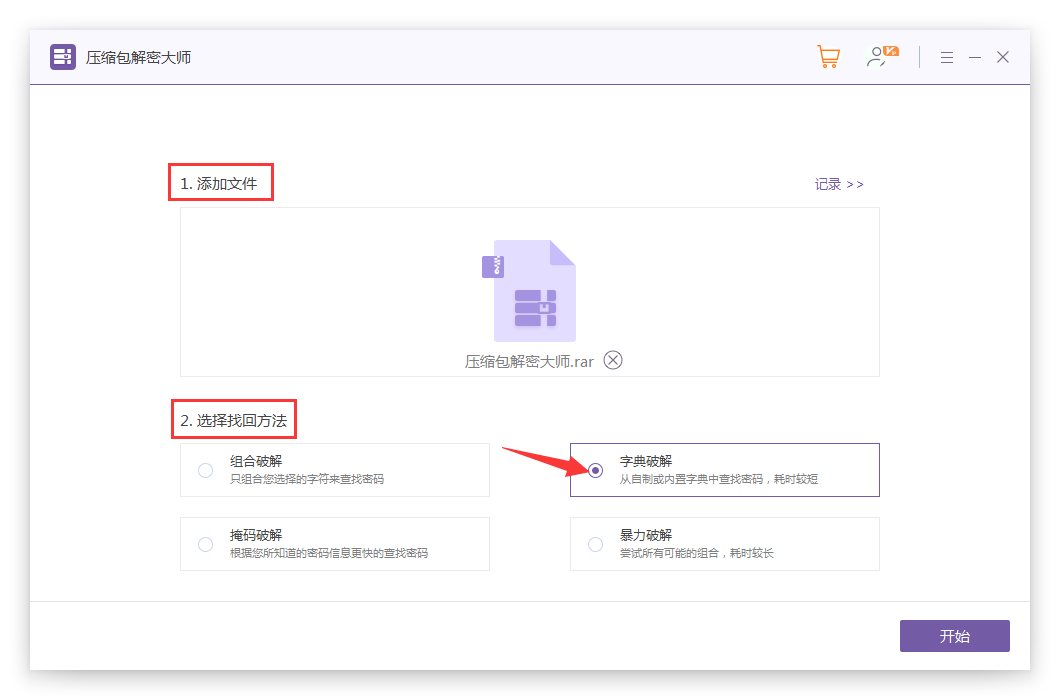Minimize the application window
The height and width of the screenshot is (700, 1060).
[x=975, y=58]
